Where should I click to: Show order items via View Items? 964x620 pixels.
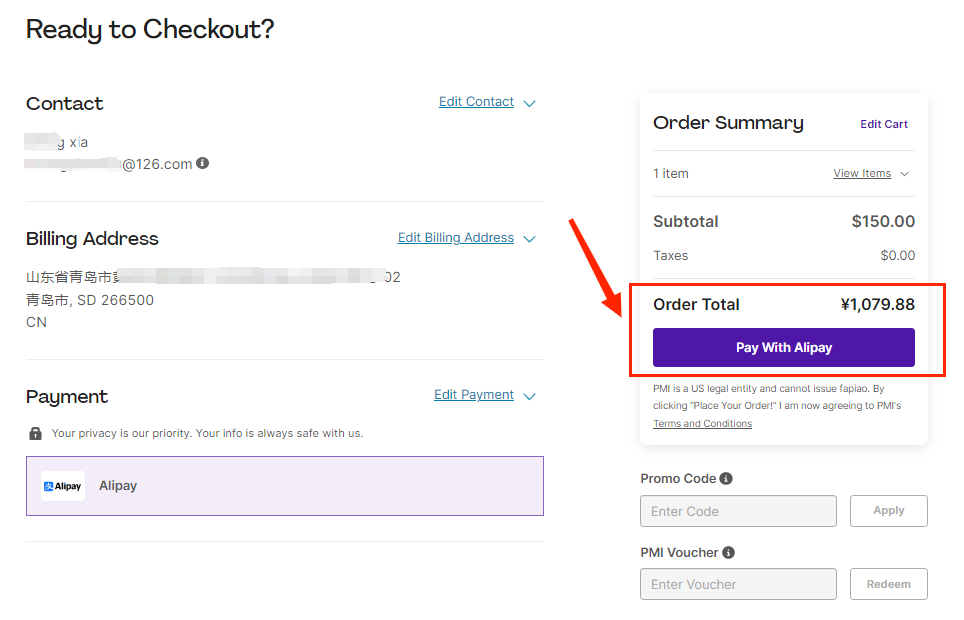coord(861,174)
